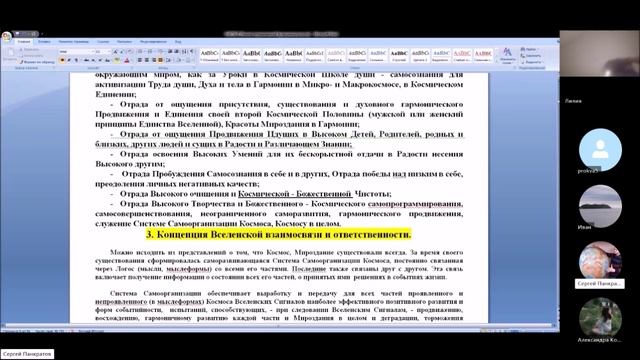640x360 pixels.
Task: Switch to the Вставка ribbon tab
Action: (x=44, y=42)
